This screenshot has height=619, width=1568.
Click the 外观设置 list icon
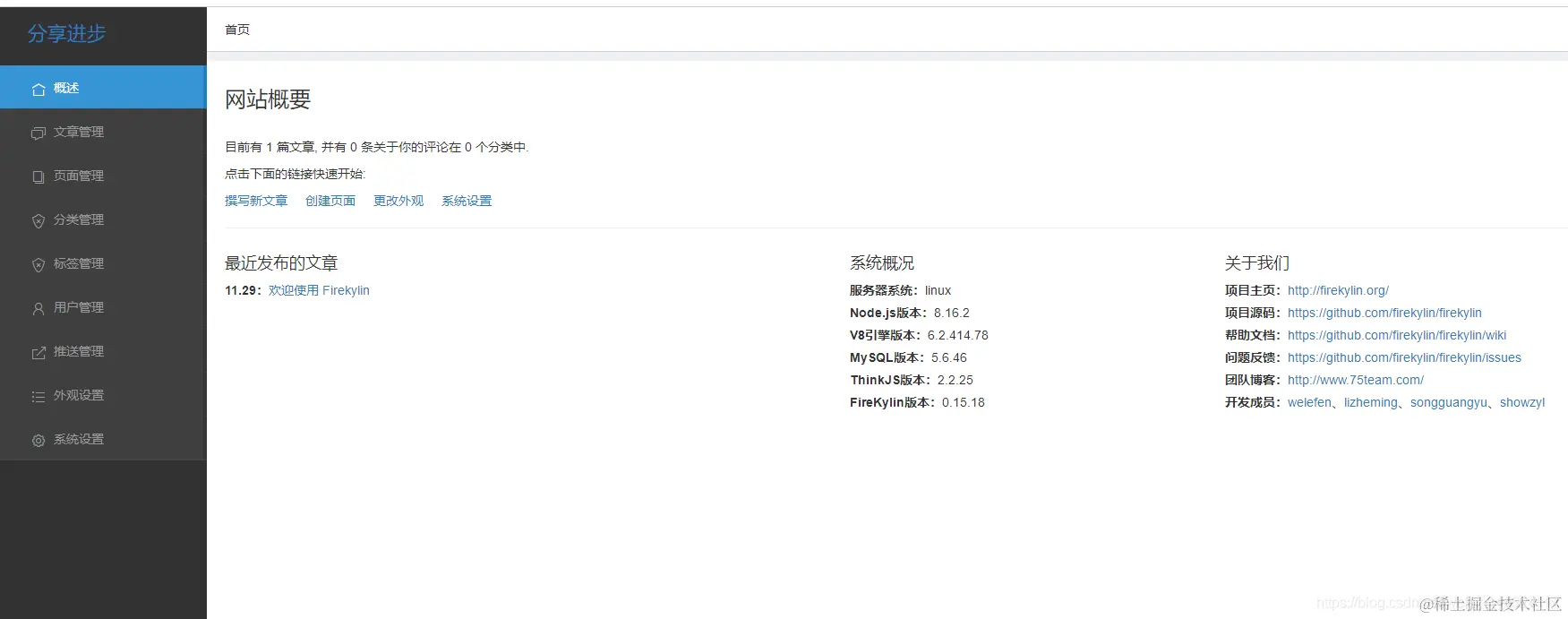[x=39, y=396]
